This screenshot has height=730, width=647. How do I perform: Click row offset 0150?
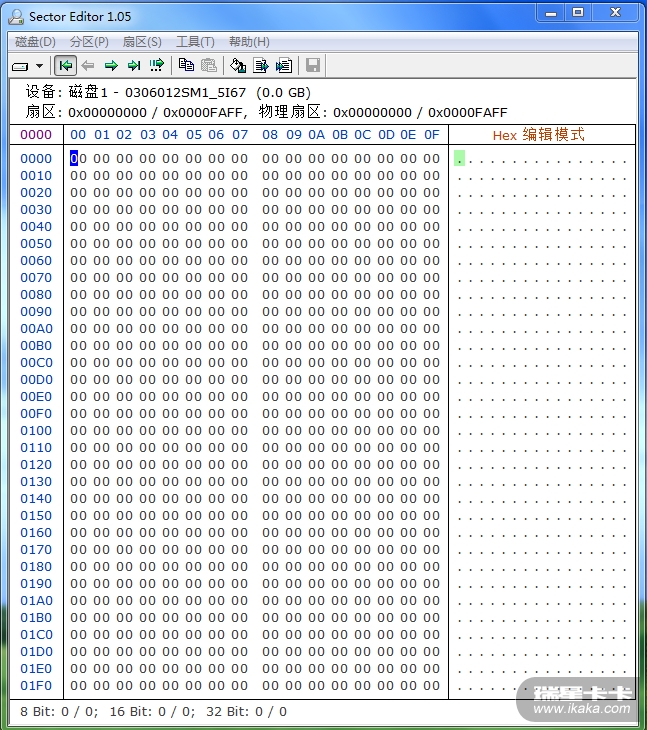pos(36,515)
